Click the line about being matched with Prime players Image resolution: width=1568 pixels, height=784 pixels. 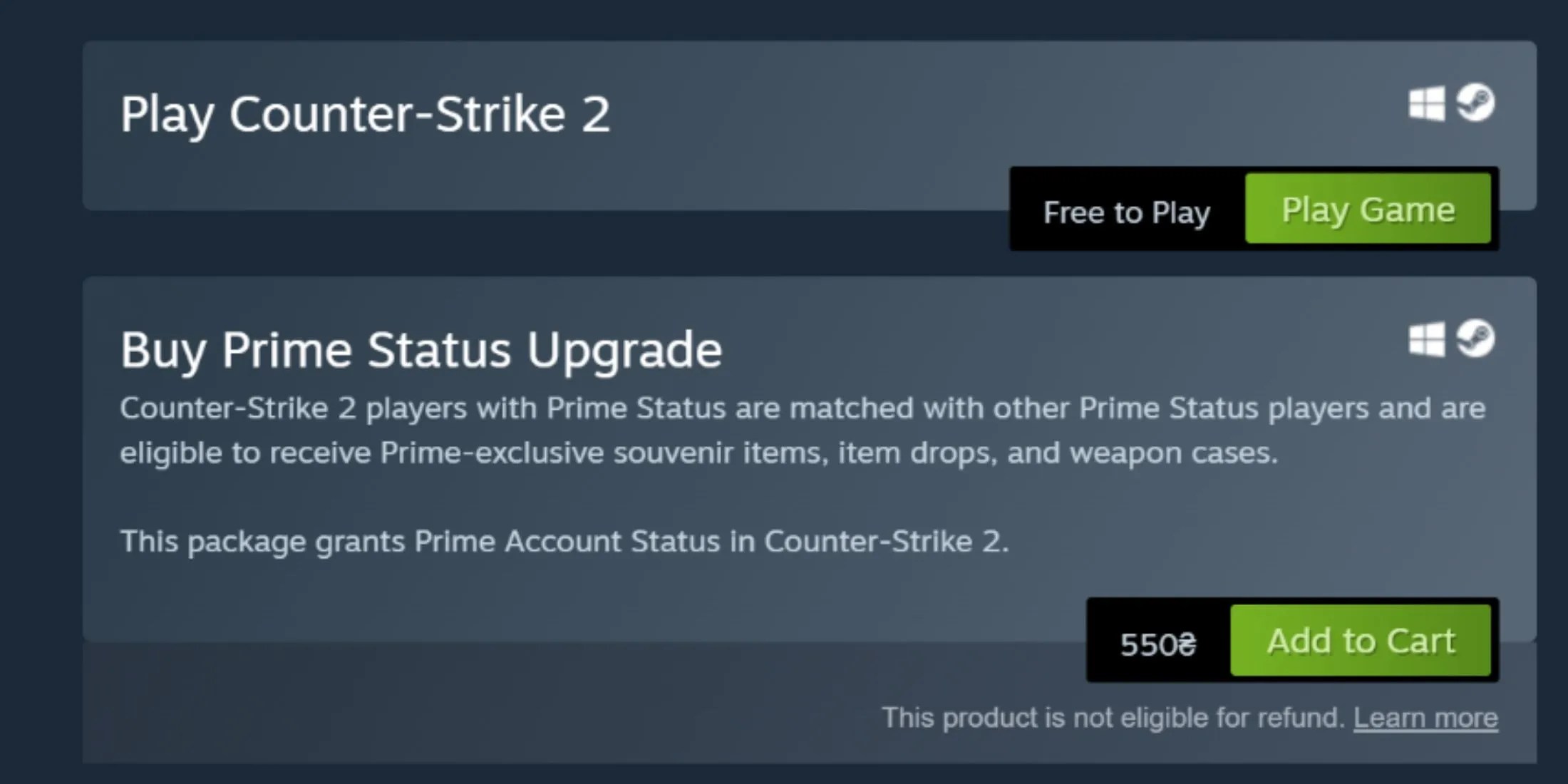point(803,408)
